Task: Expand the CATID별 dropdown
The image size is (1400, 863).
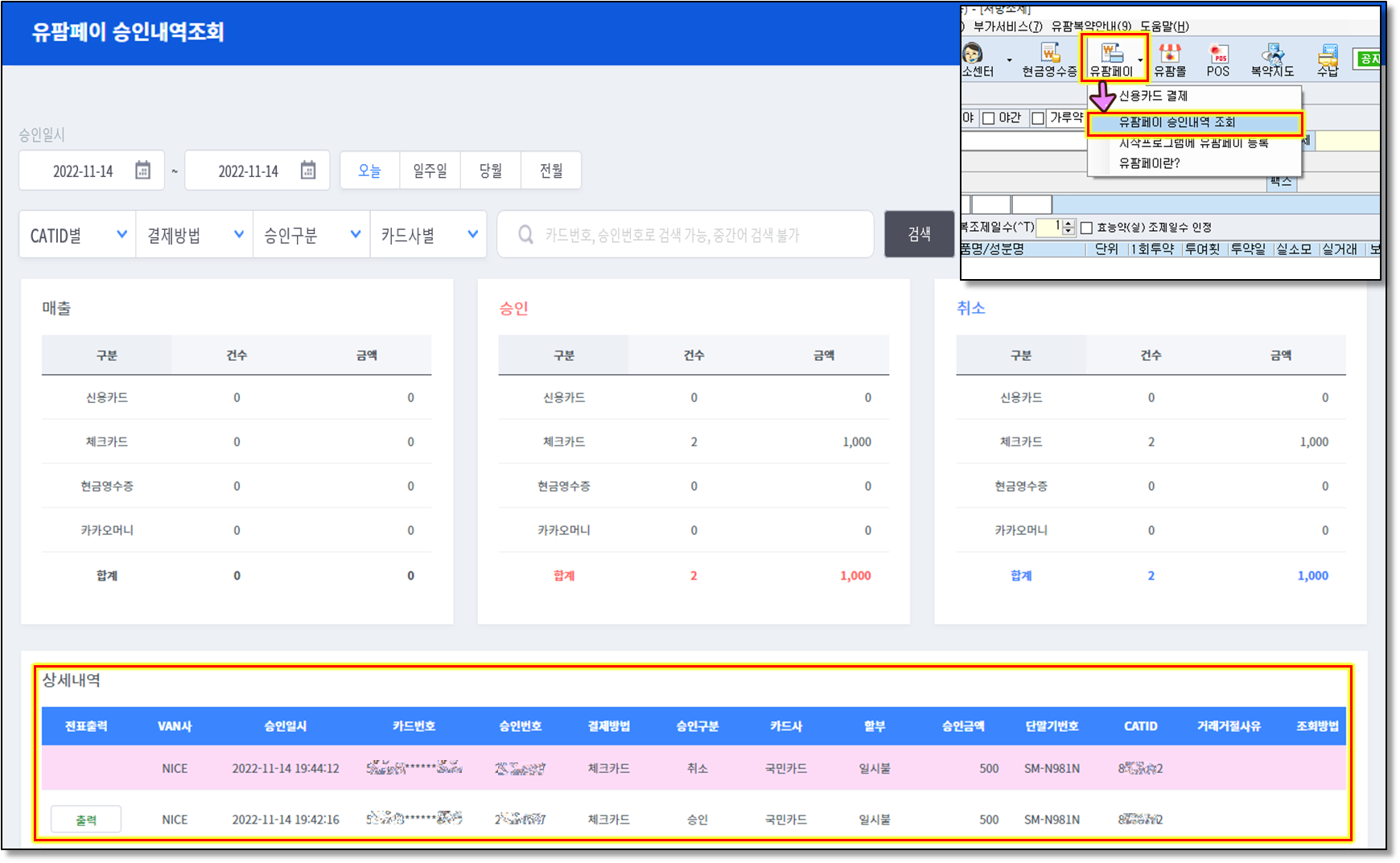Action: 77,235
